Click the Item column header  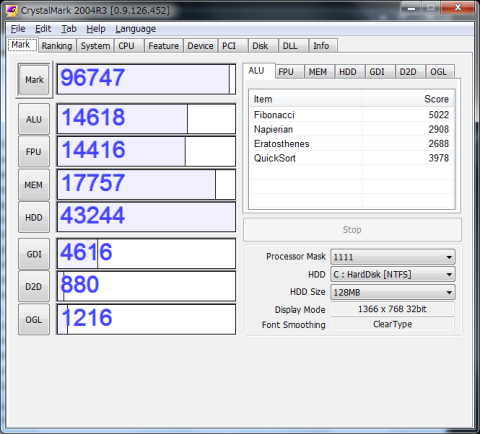coord(305,99)
